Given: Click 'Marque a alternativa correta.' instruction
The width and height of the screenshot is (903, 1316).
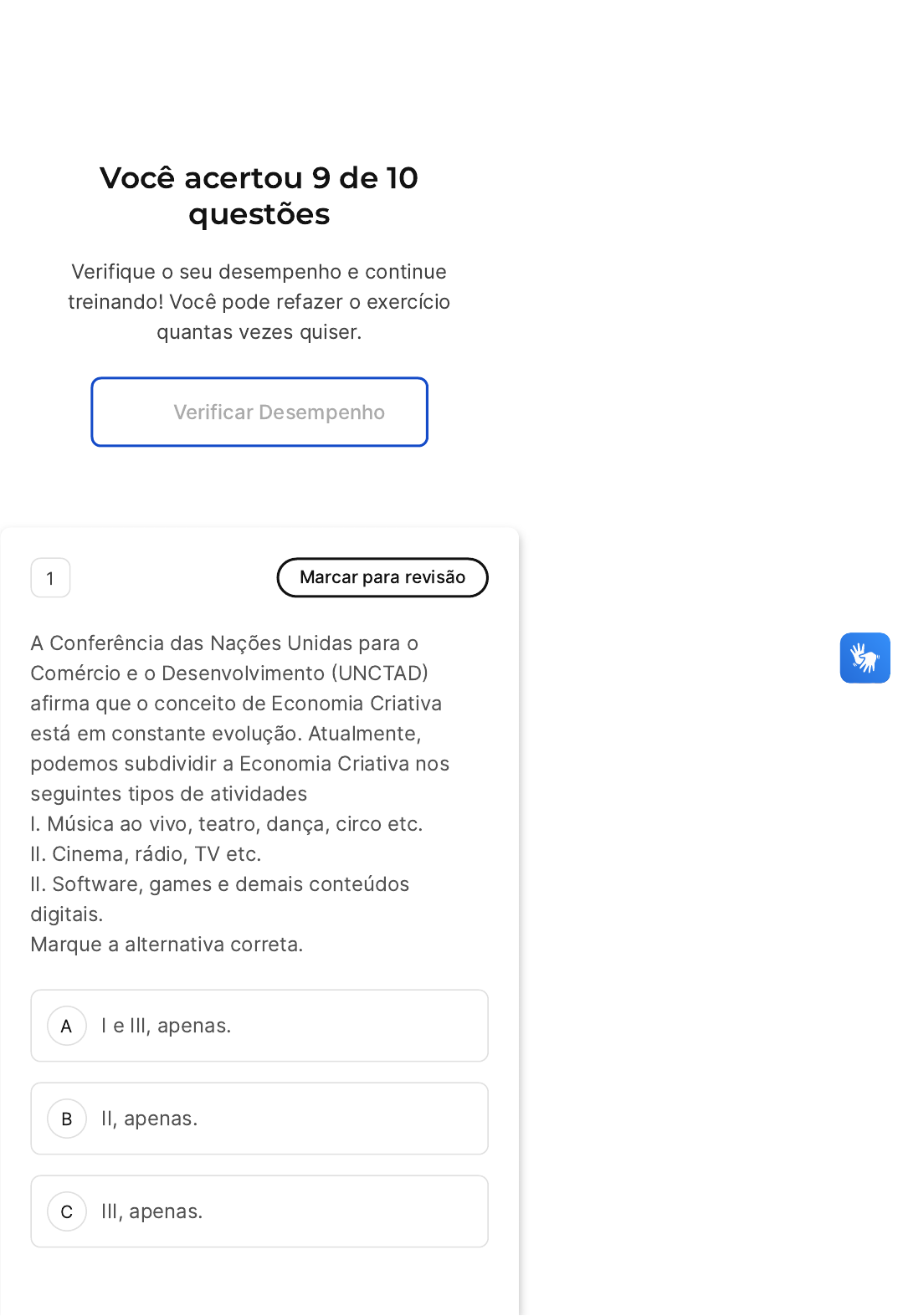Looking at the screenshot, I should pyautogui.click(x=167, y=945).
